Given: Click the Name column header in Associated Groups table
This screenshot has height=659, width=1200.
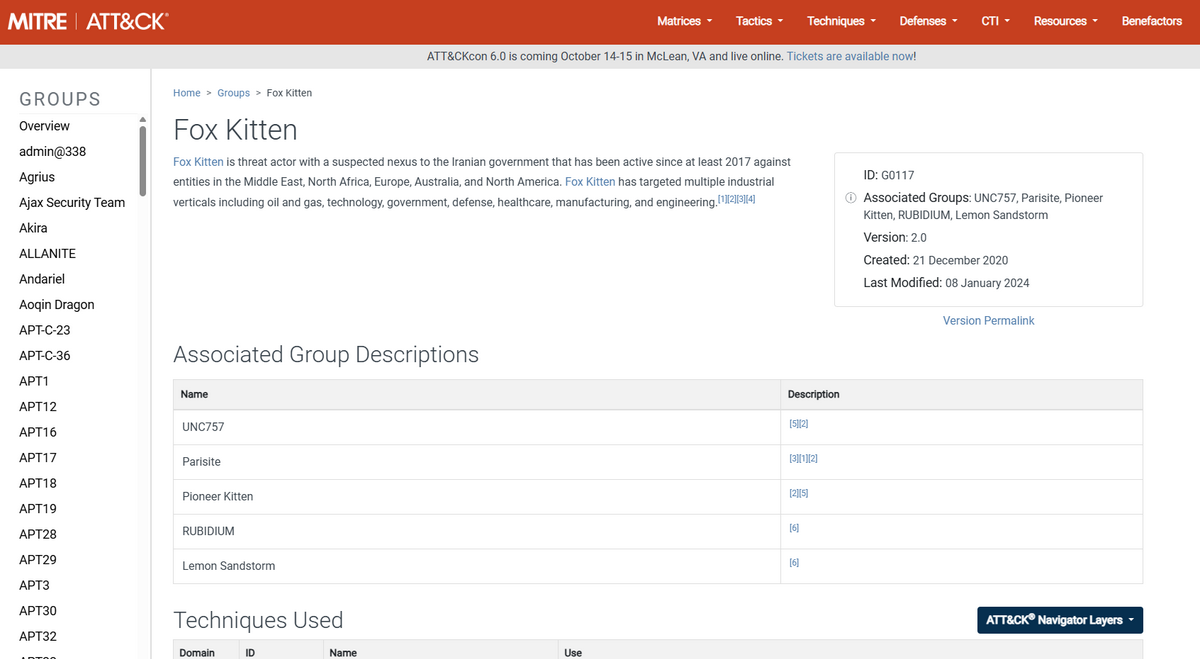Looking at the screenshot, I should click(x=476, y=394).
